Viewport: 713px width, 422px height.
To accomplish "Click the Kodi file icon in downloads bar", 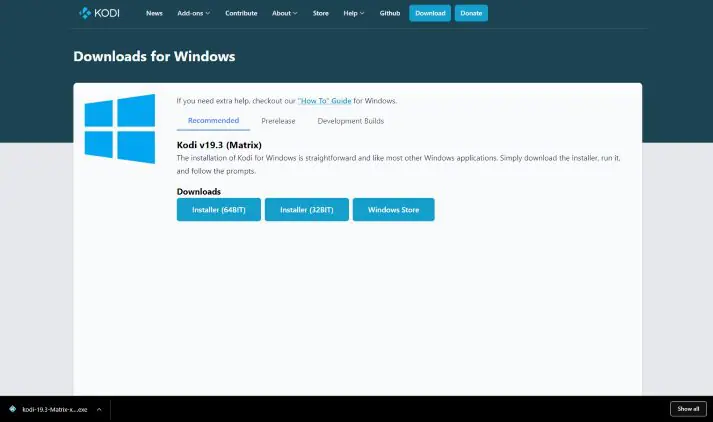I will pyautogui.click(x=13, y=409).
